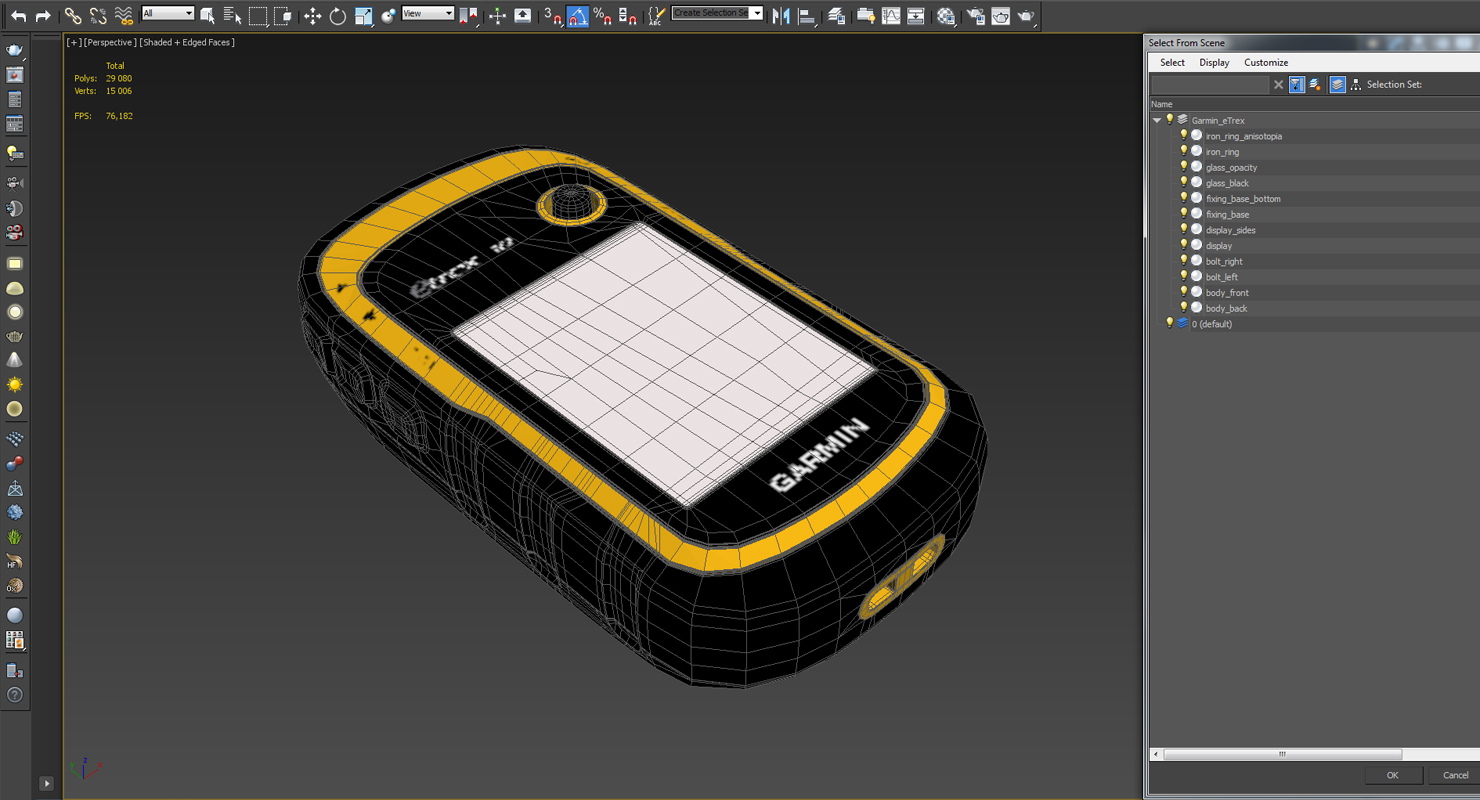The height and width of the screenshot is (800, 1480).
Task: Click the Undo arrow in main toolbar
Action: (x=18, y=15)
